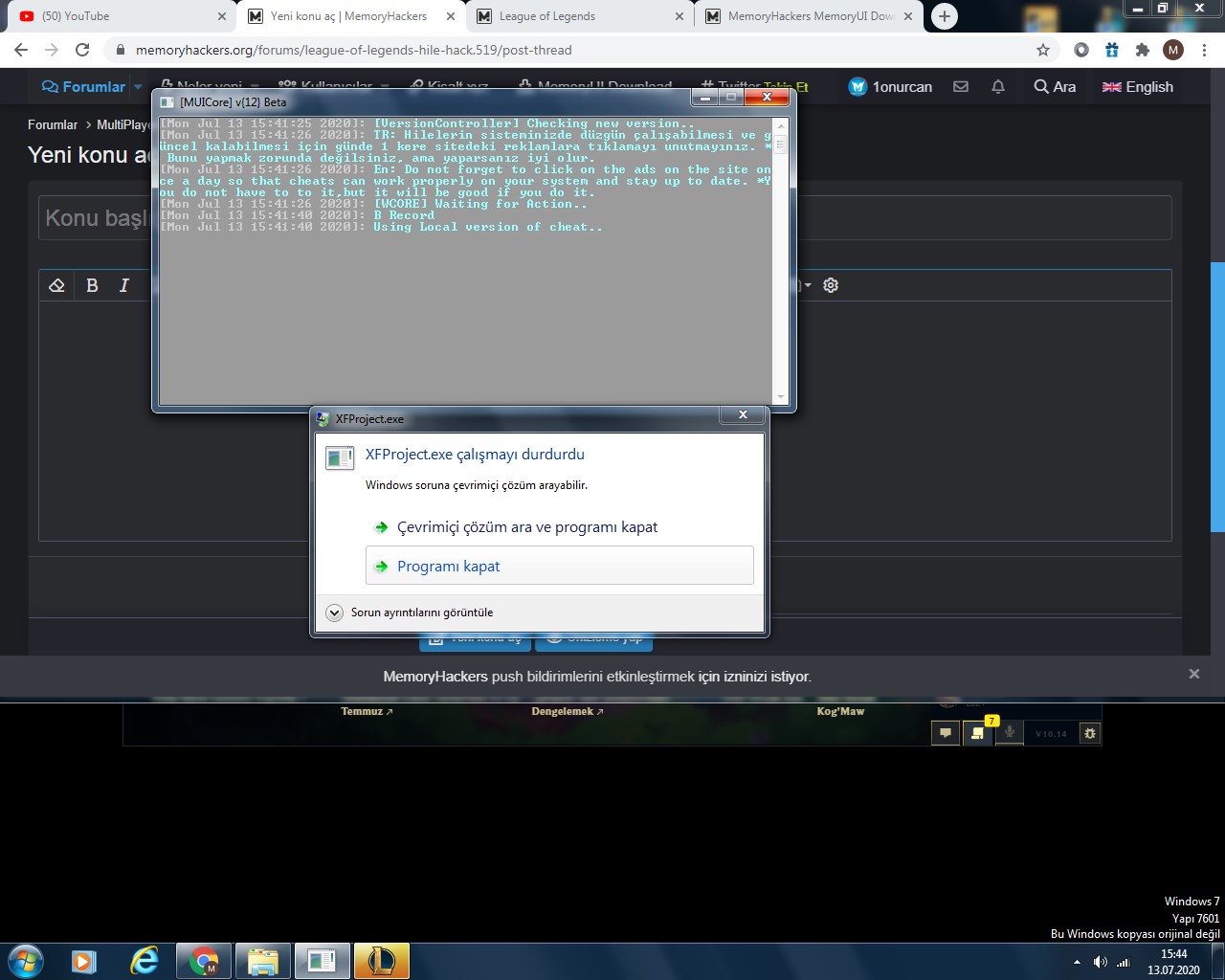Open the Temmuz link in League client
1225x980 pixels.
(x=367, y=711)
